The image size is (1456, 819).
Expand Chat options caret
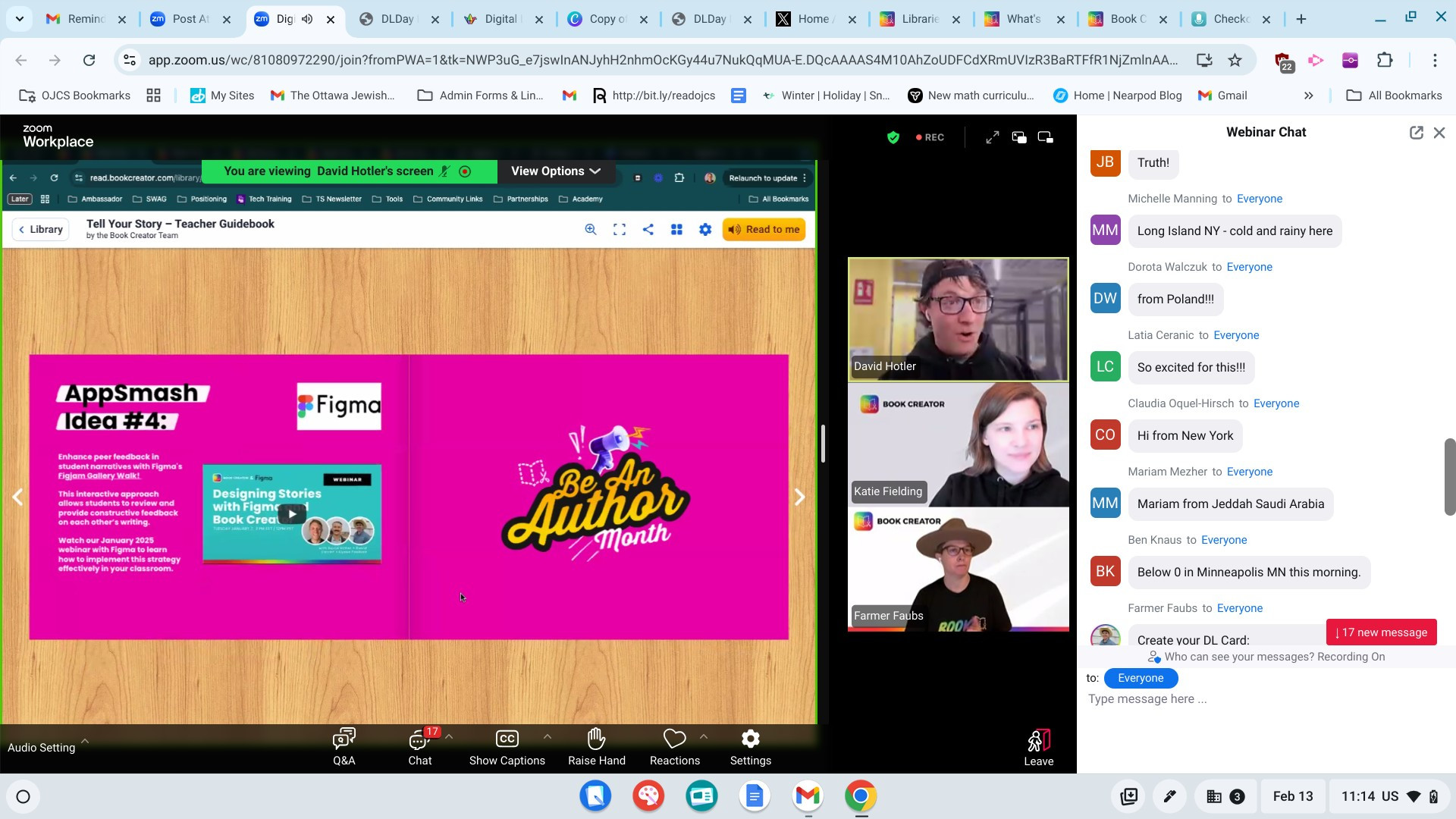click(449, 736)
